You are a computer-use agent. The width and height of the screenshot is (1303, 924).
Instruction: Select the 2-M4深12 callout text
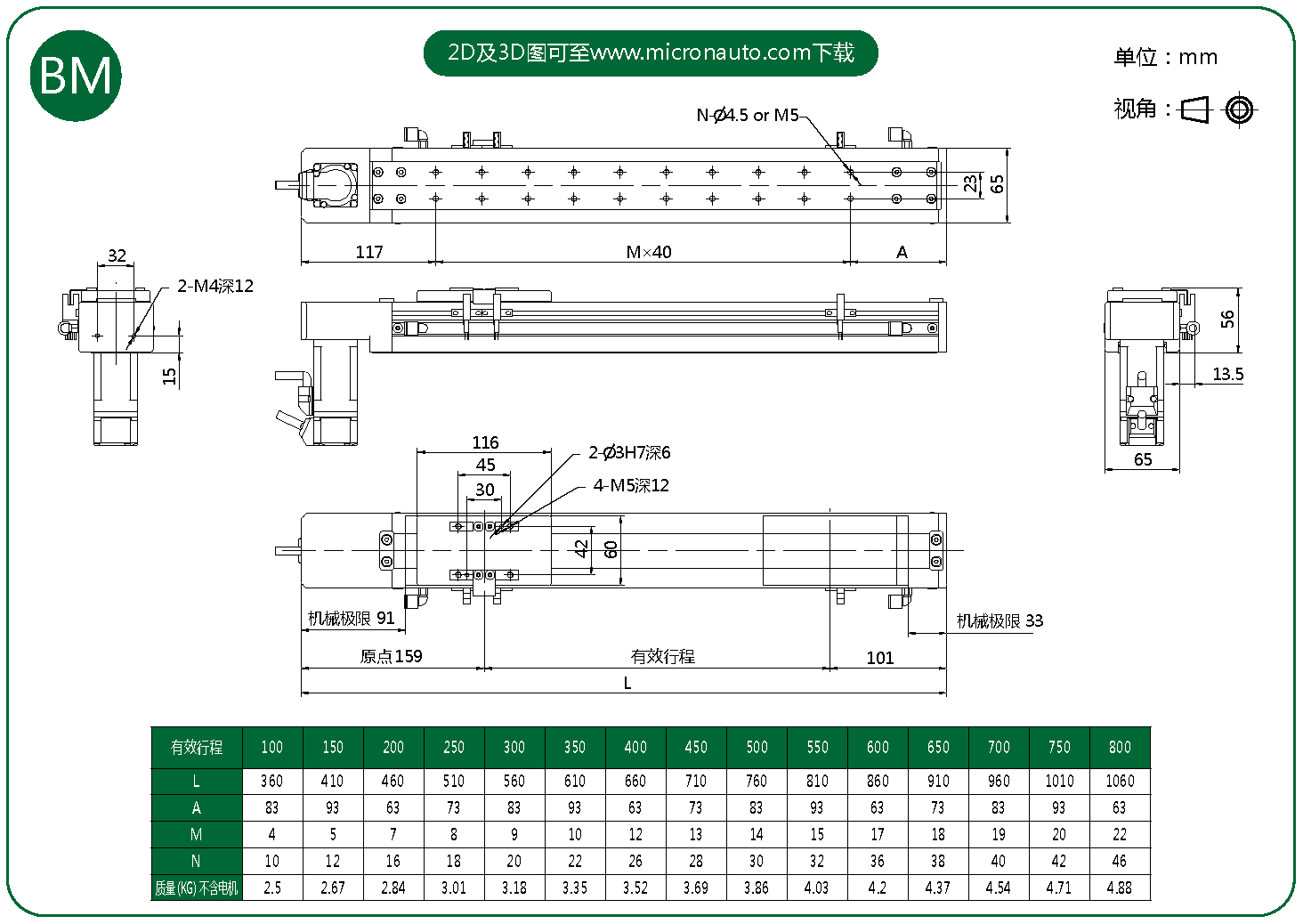click(215, 286)
